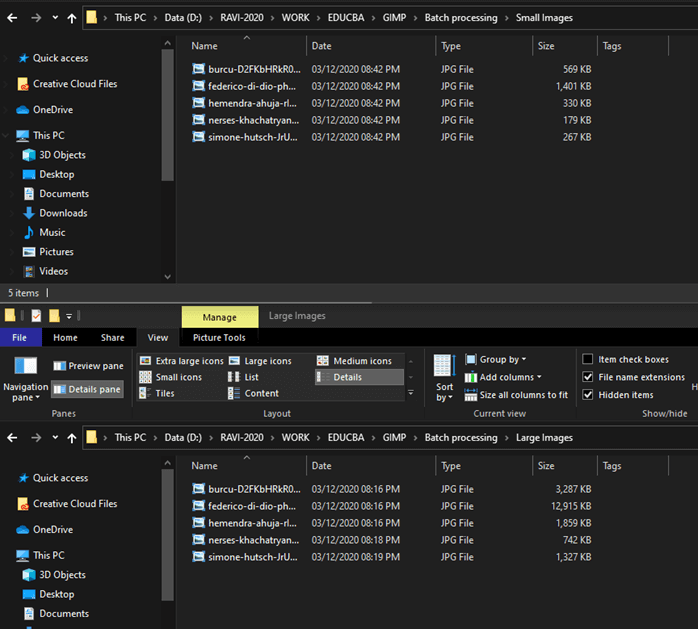Click New folder icon in quick access toolbar

[54, 316]
